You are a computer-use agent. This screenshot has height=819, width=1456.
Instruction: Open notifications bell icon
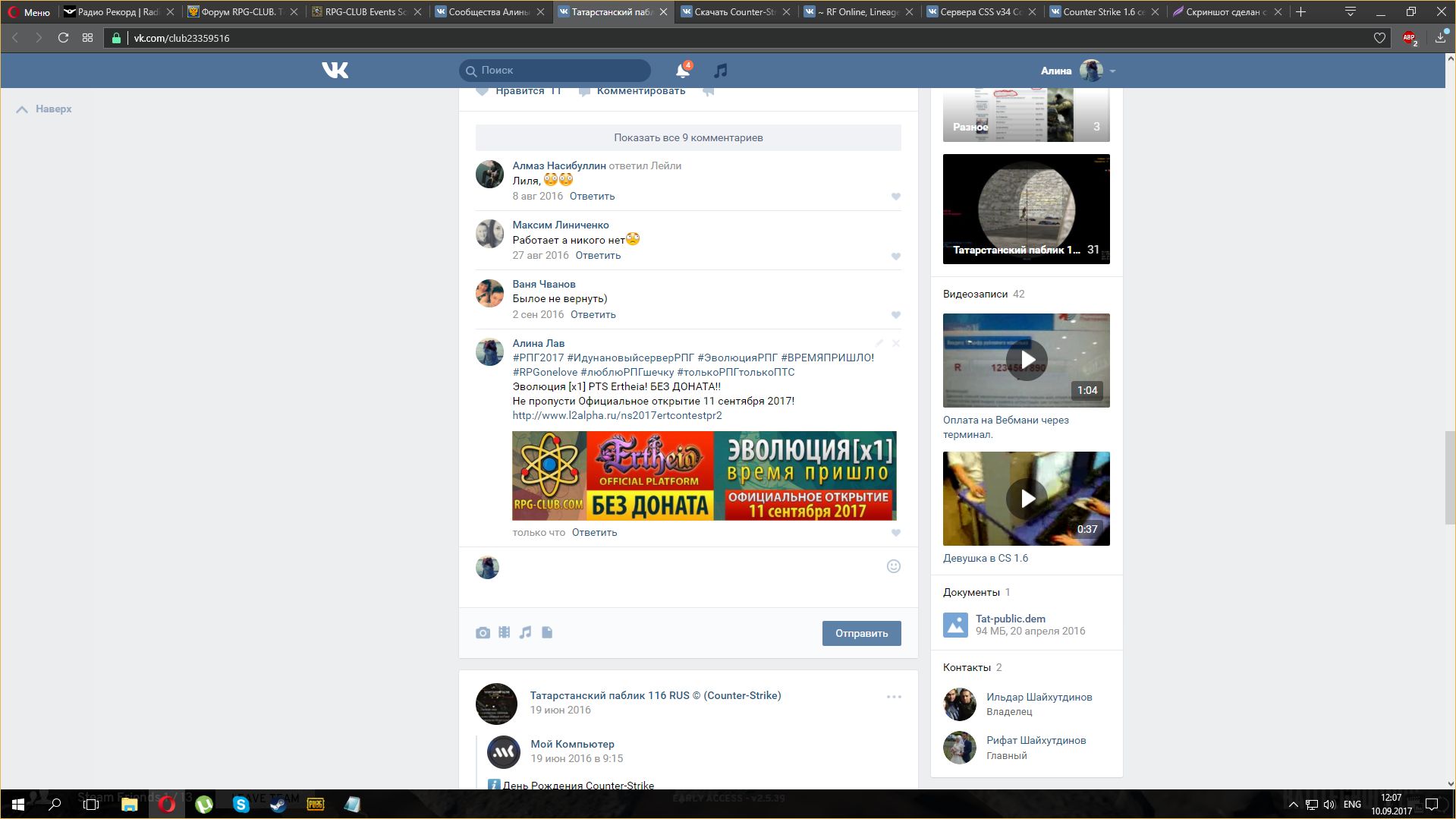[683, 71]
